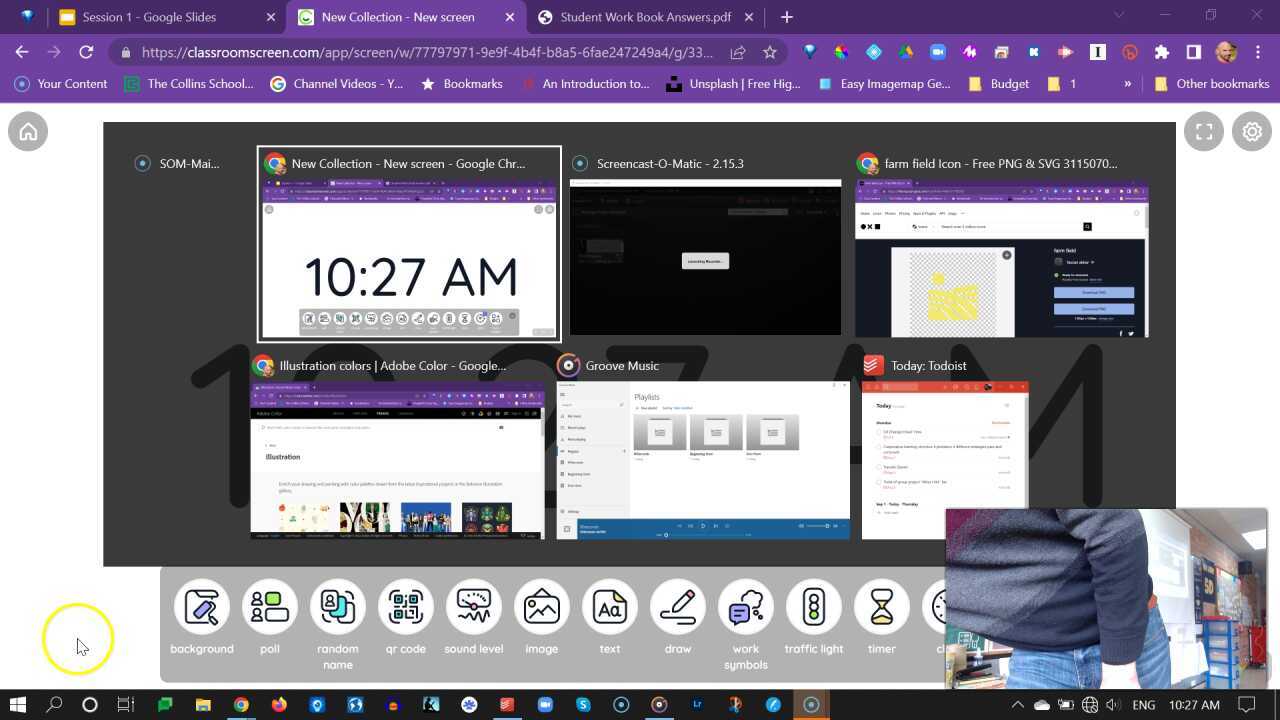Add an image widget
Viewport: 1280px width, 720px height.
542,607
